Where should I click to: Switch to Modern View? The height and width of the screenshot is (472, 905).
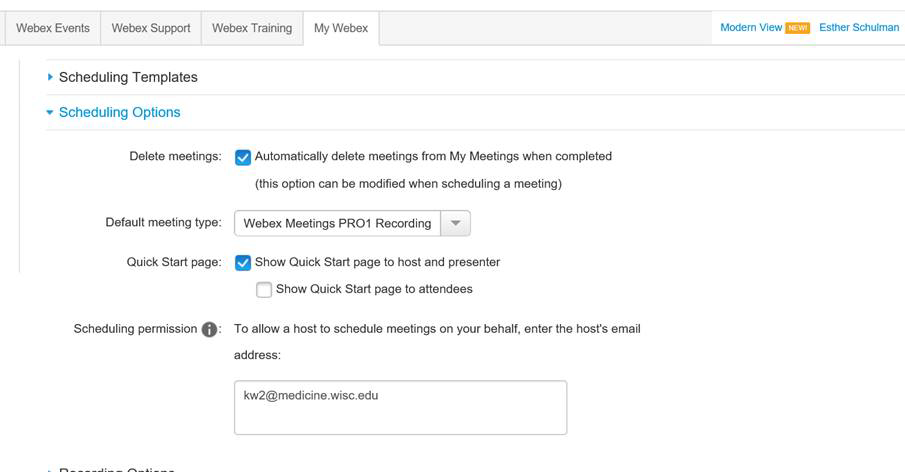(x=751, y=28)
